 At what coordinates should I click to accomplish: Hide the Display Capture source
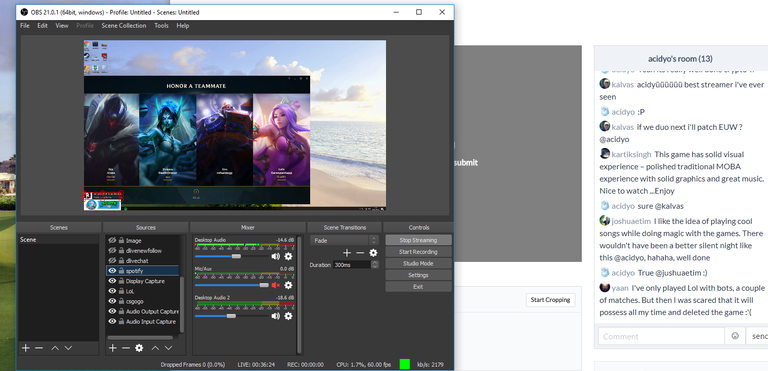(112, 281)
